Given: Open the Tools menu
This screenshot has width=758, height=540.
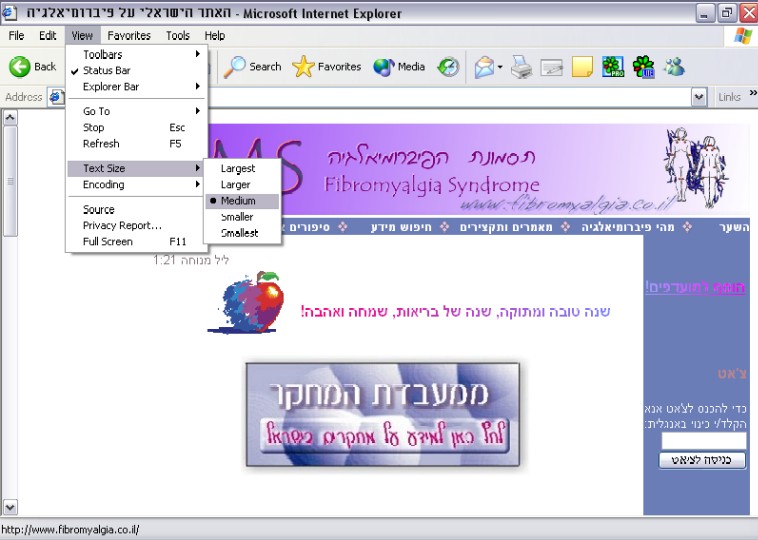Looking at the screenshot, I should point(177,36).
